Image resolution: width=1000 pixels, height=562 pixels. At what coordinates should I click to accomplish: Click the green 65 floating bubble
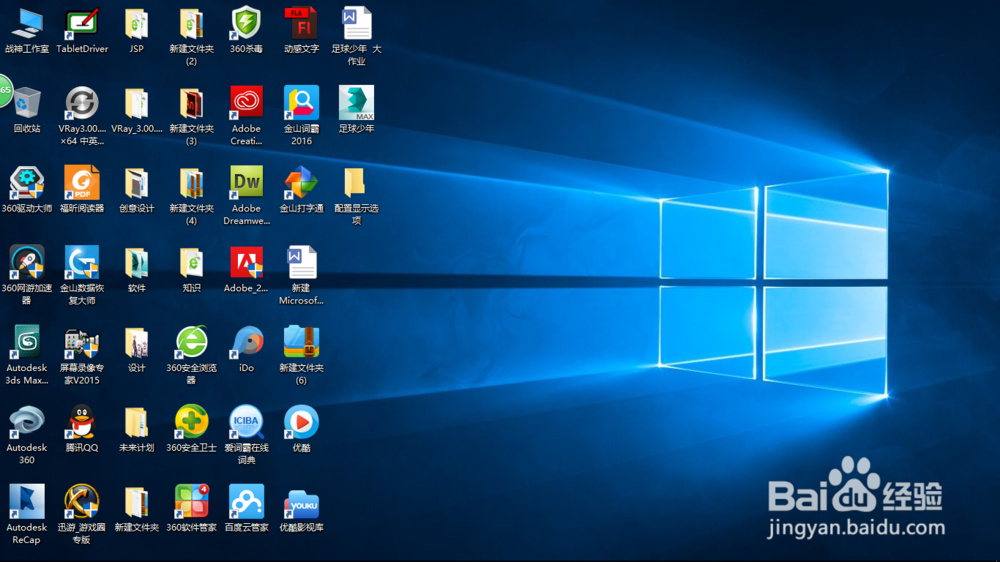click(x=5, y=91)
